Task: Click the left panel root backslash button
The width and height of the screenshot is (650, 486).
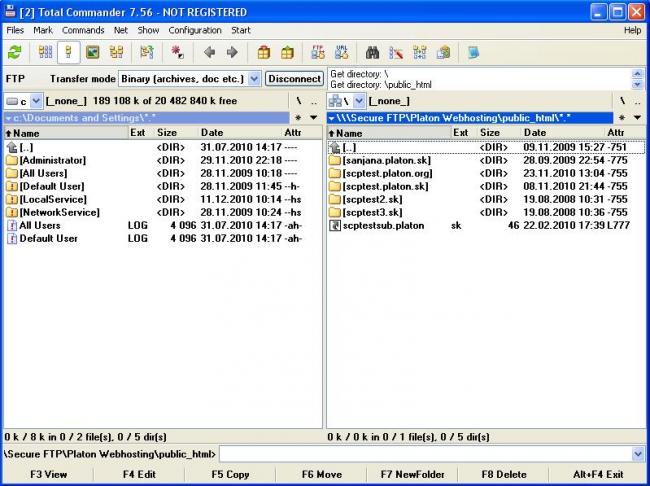Action: tap(299, 101)
